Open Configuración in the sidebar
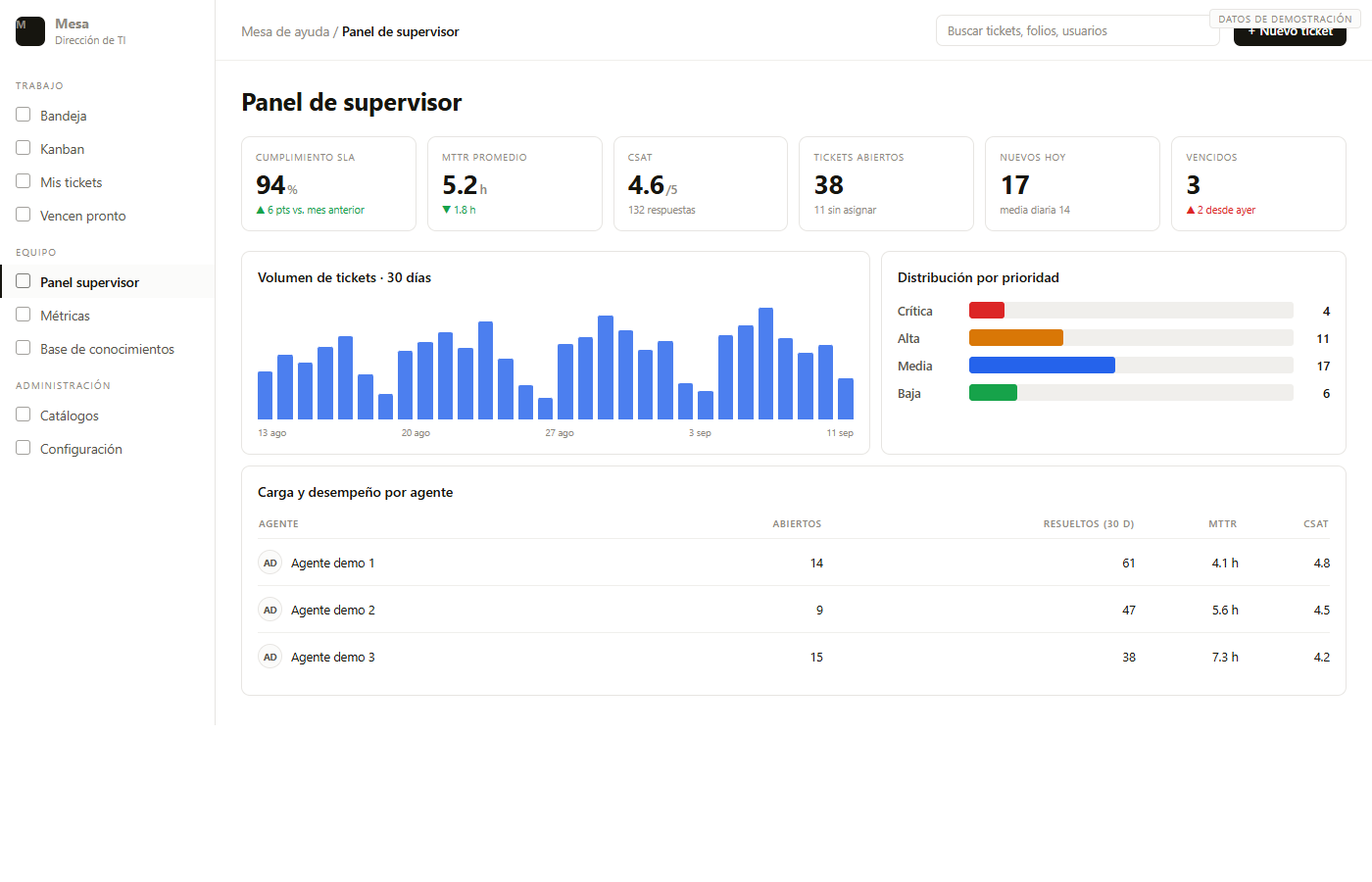The image size is (1372, 882). (108, 449)
